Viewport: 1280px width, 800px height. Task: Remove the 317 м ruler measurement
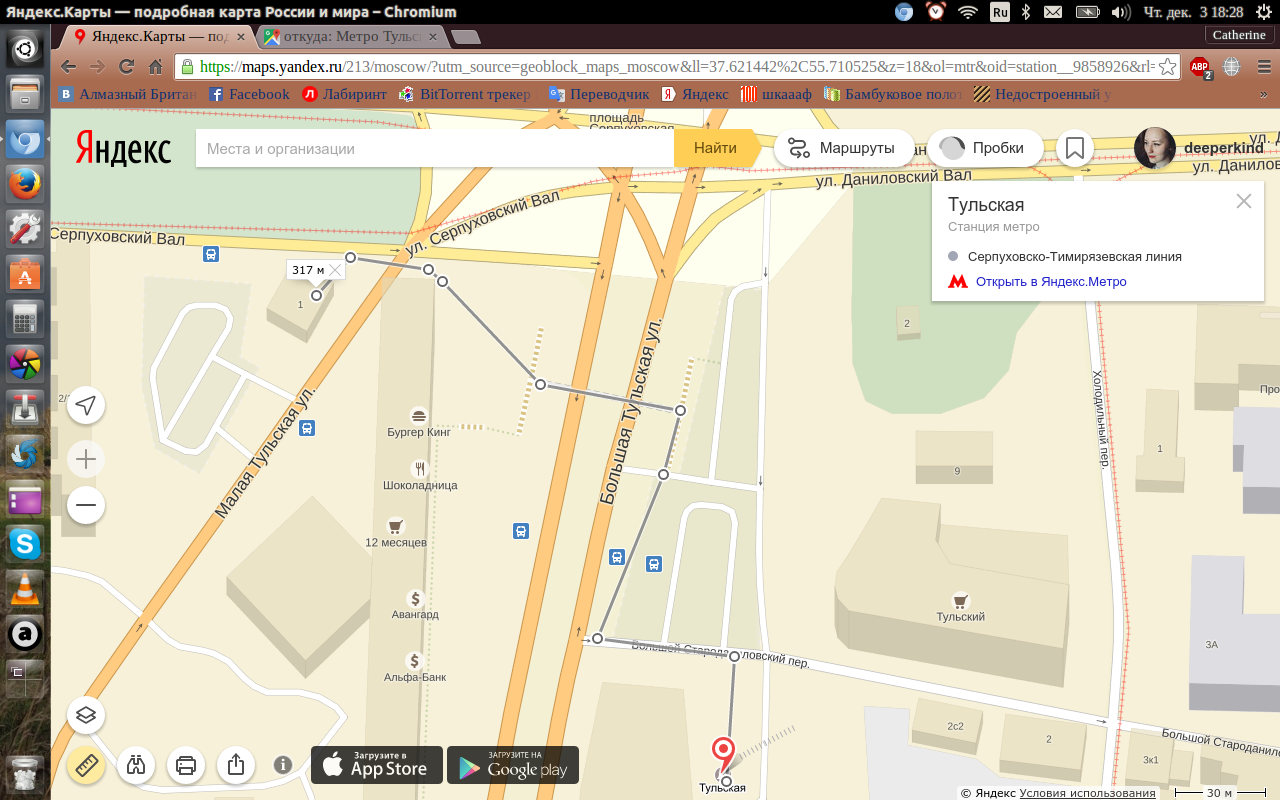[x=335, y=270]
